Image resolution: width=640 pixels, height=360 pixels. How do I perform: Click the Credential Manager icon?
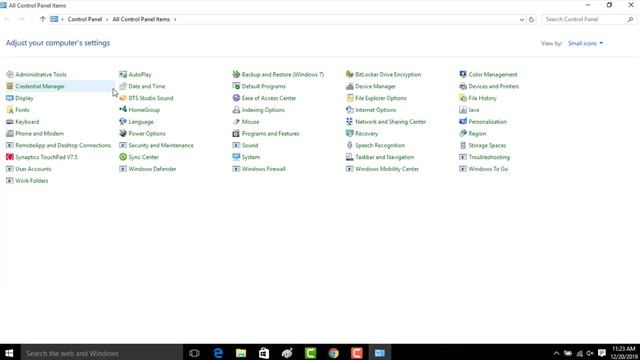point(10,86)
